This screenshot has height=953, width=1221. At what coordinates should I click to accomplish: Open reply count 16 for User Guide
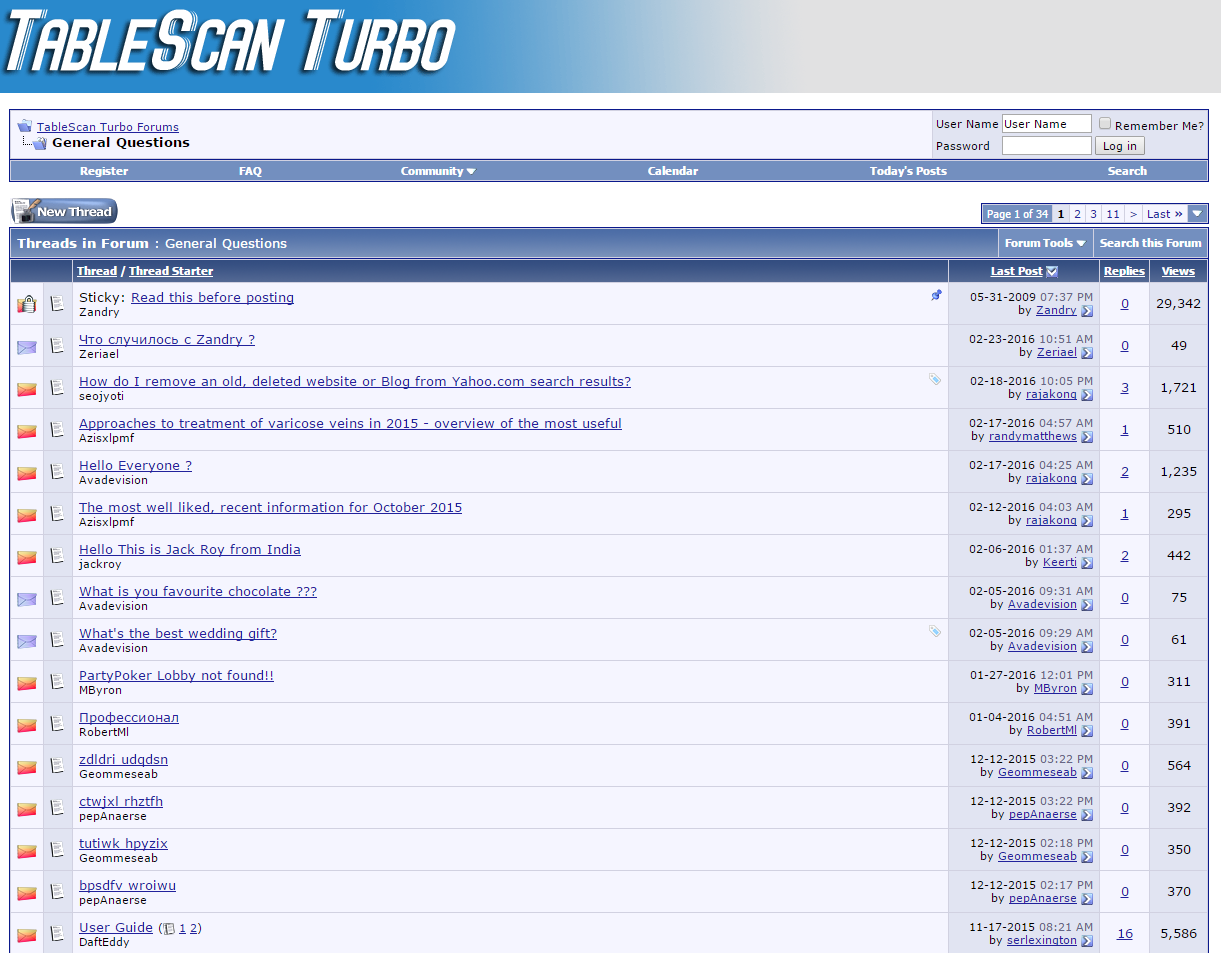pyautogui.click(x=1125, y=934)
